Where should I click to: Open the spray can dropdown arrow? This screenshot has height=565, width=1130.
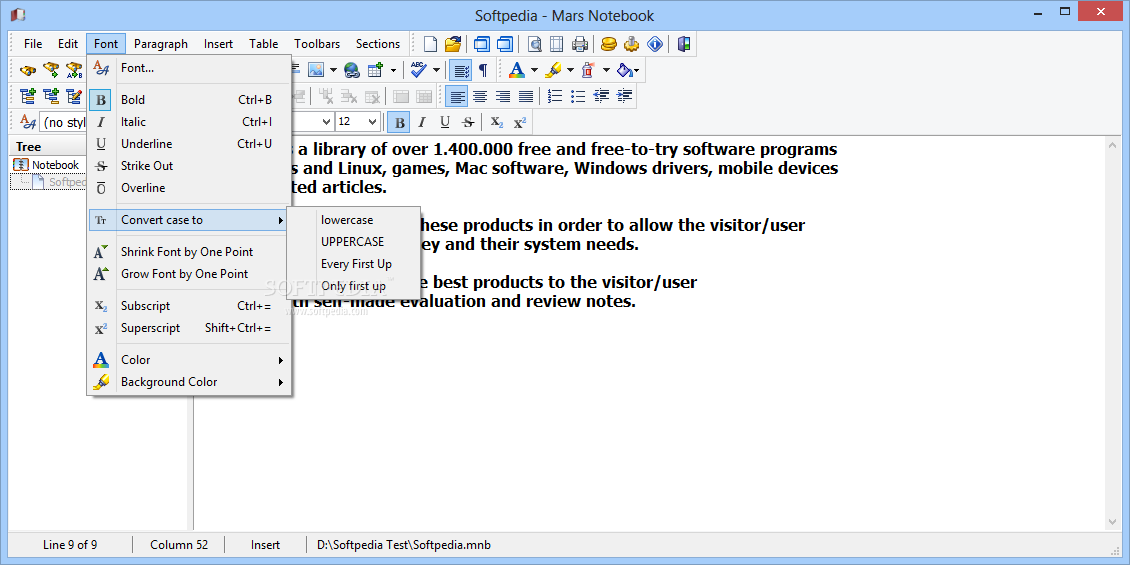coord(607,70)
